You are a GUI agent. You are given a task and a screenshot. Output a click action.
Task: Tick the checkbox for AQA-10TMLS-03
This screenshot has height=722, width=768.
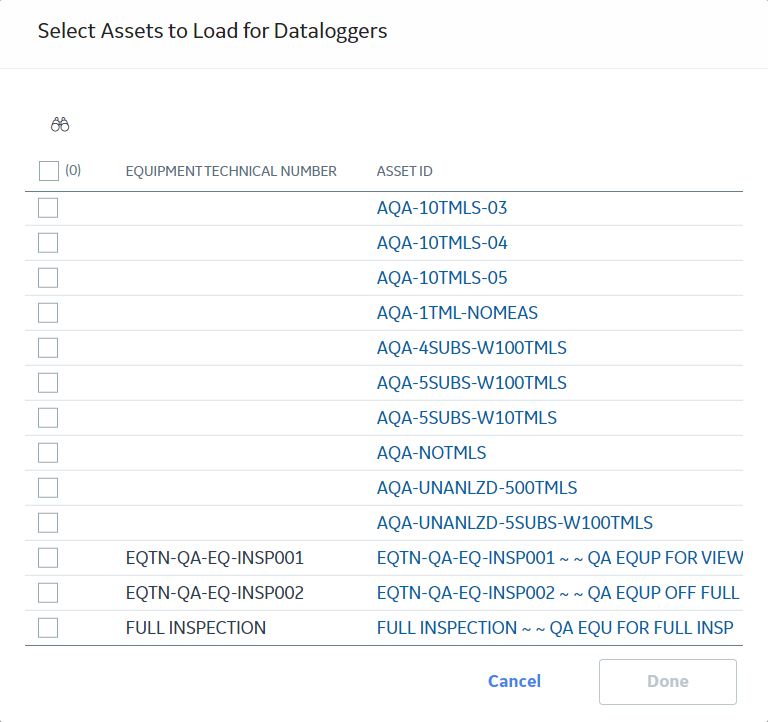click(x=48, y=208)
